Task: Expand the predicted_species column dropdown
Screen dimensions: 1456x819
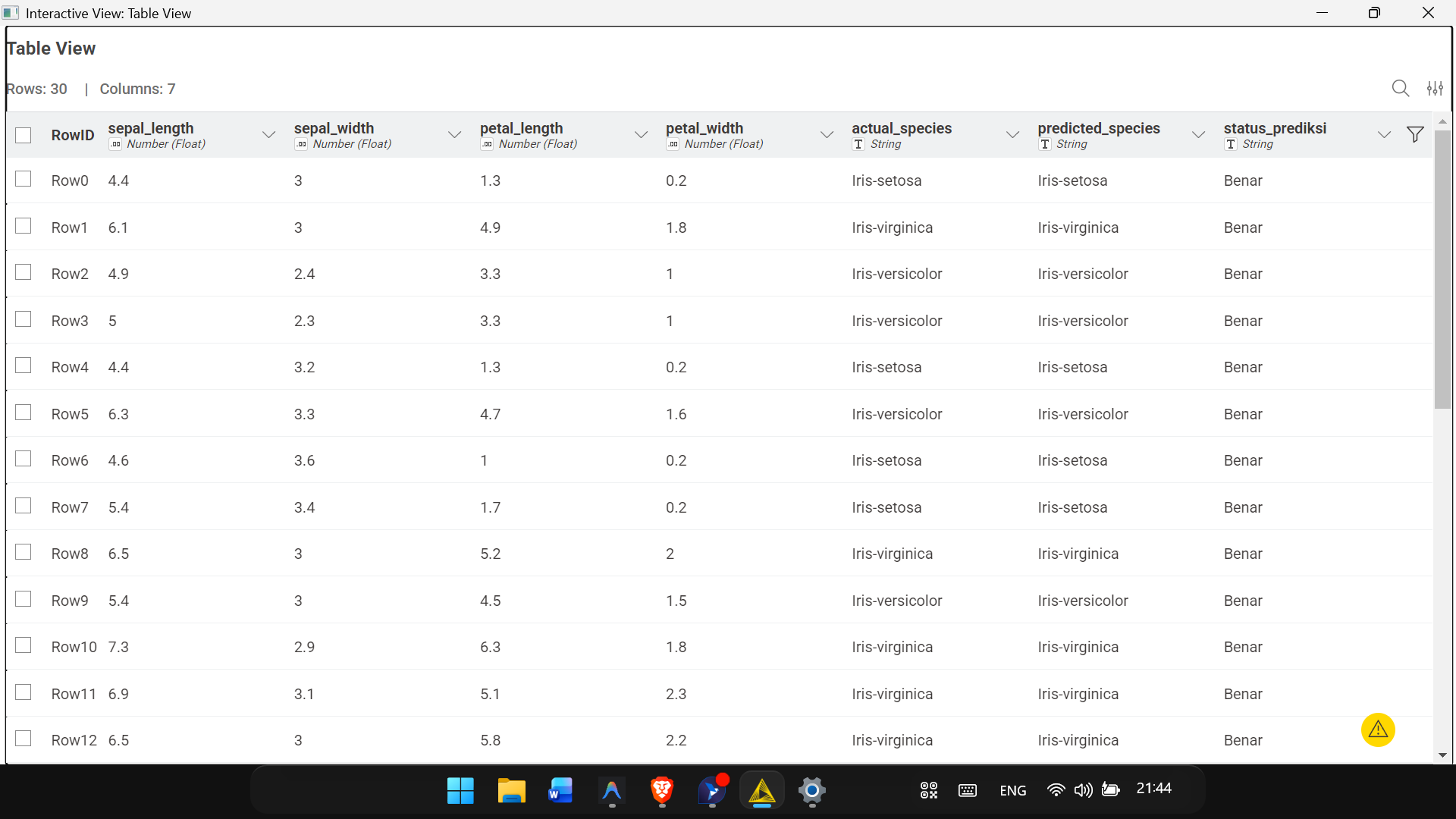Action: (1198, 135)
